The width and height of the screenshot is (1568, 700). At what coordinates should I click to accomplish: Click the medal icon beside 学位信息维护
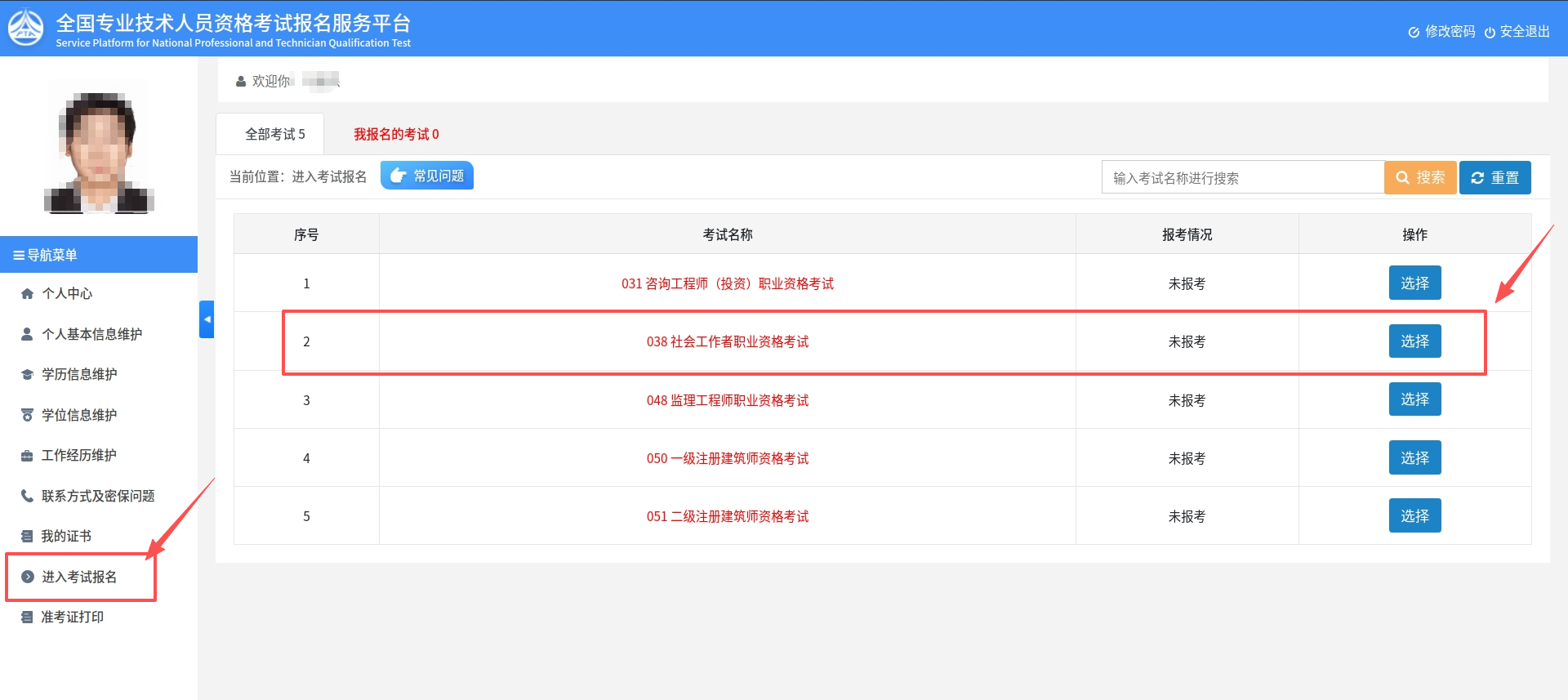pos(27,415)
